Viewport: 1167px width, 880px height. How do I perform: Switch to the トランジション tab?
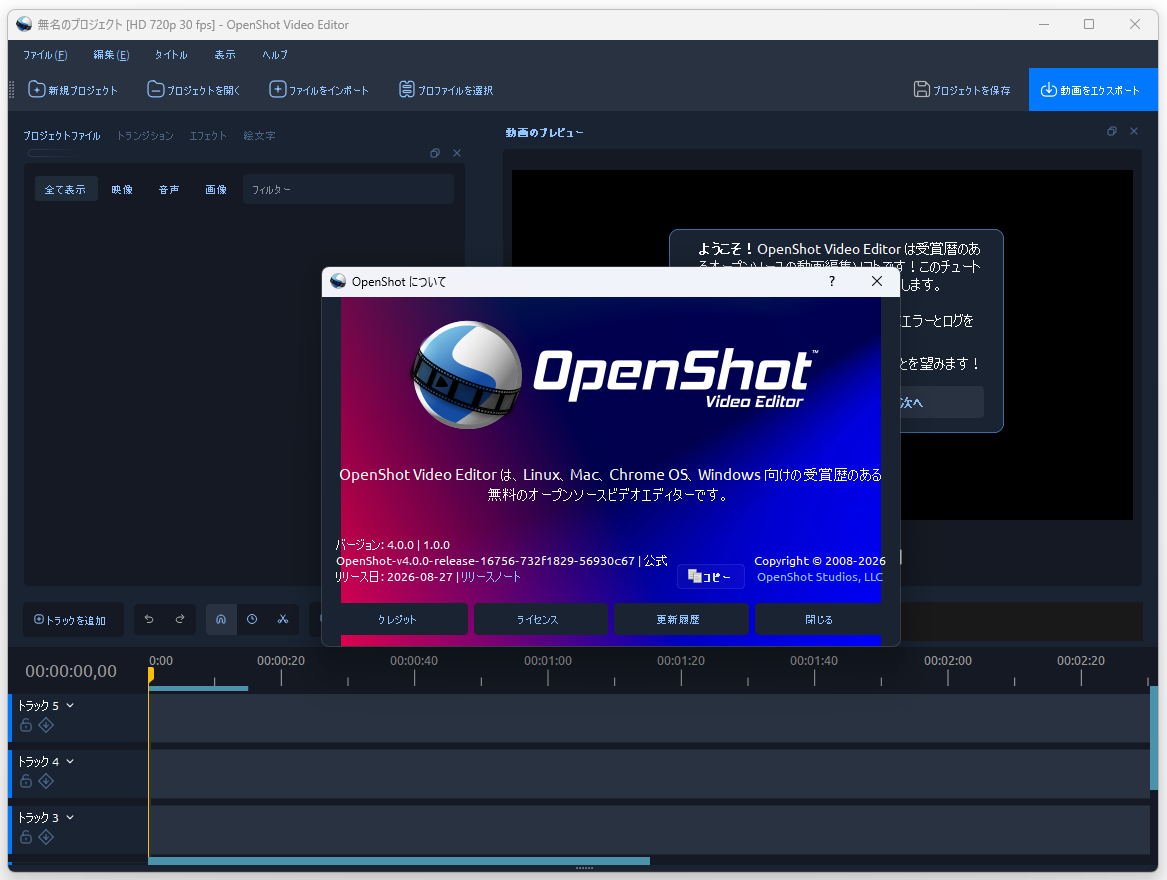tap(145, 135)
